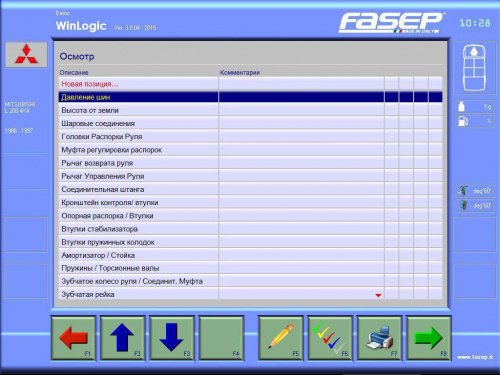
Task: Click the colored checkmarks F6 button
Action: pos(330,338)
